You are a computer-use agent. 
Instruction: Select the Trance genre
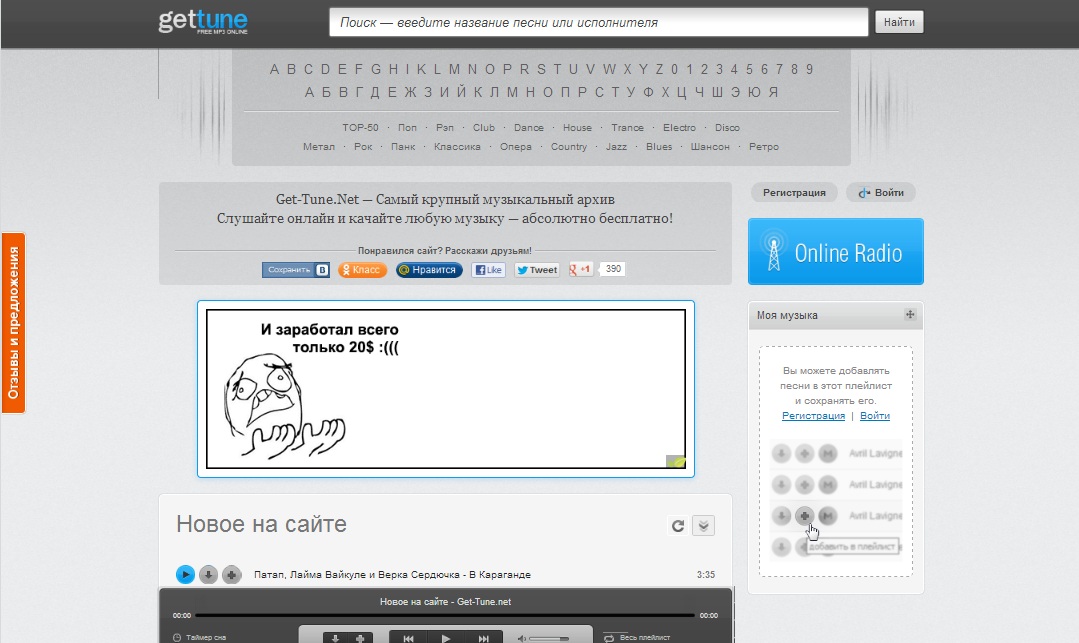[x=628, y=127]
